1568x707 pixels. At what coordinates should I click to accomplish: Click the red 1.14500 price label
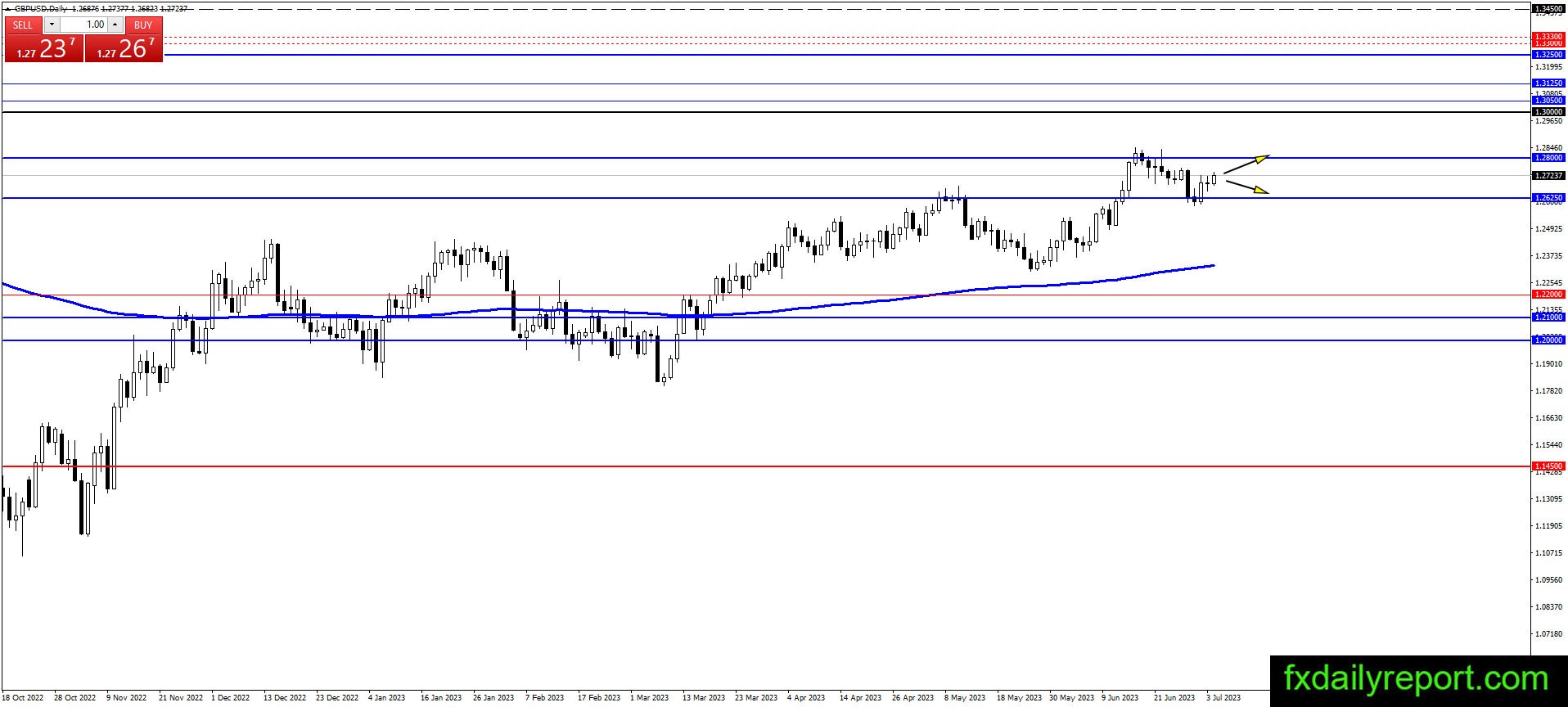[1548, 466]
